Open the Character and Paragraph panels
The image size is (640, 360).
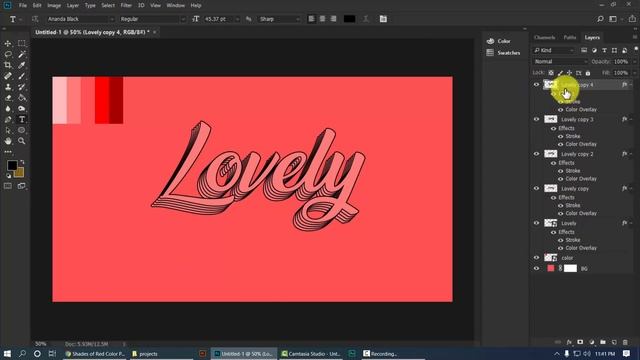[383, 19]
